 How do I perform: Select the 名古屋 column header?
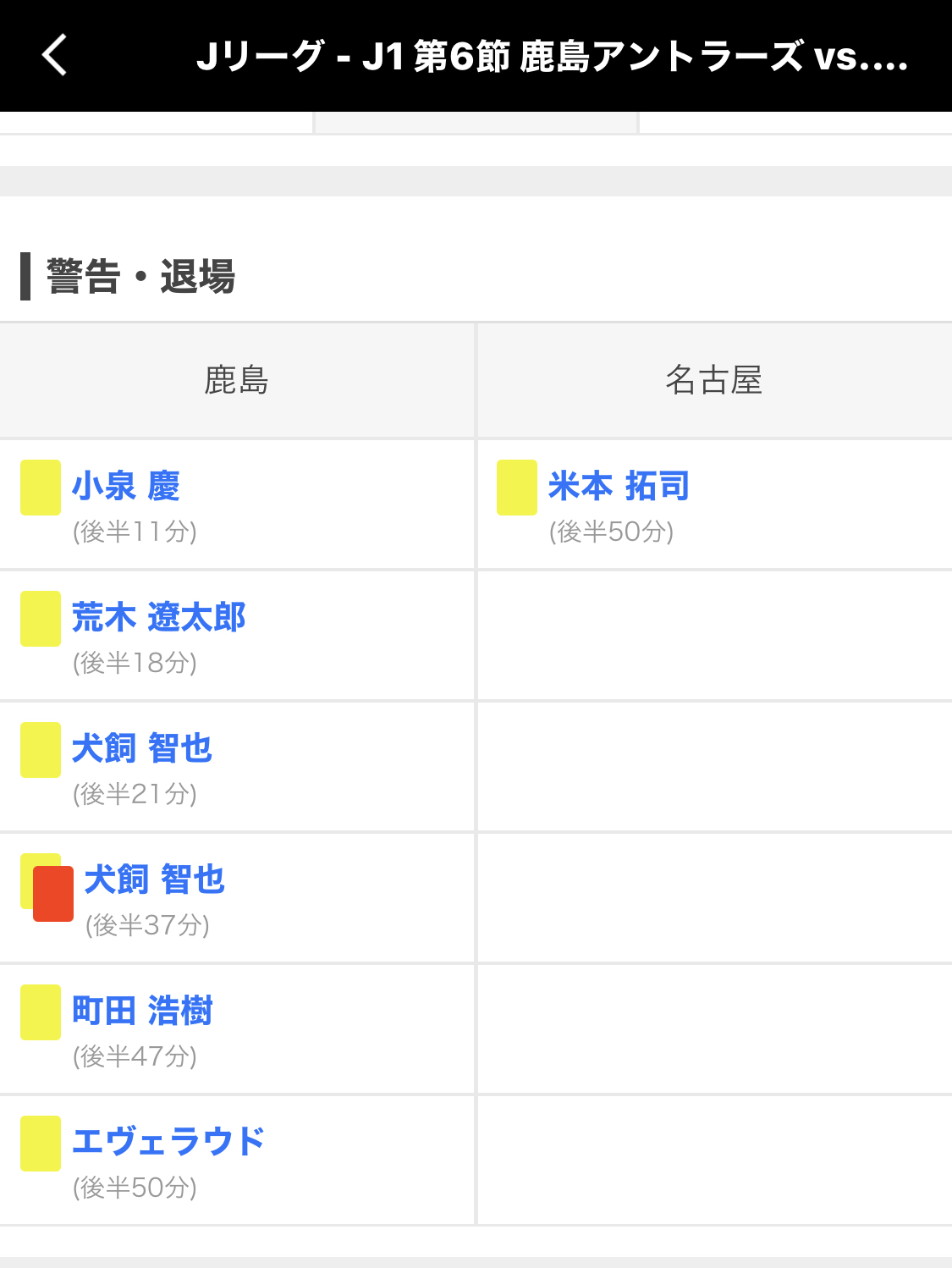713,380
